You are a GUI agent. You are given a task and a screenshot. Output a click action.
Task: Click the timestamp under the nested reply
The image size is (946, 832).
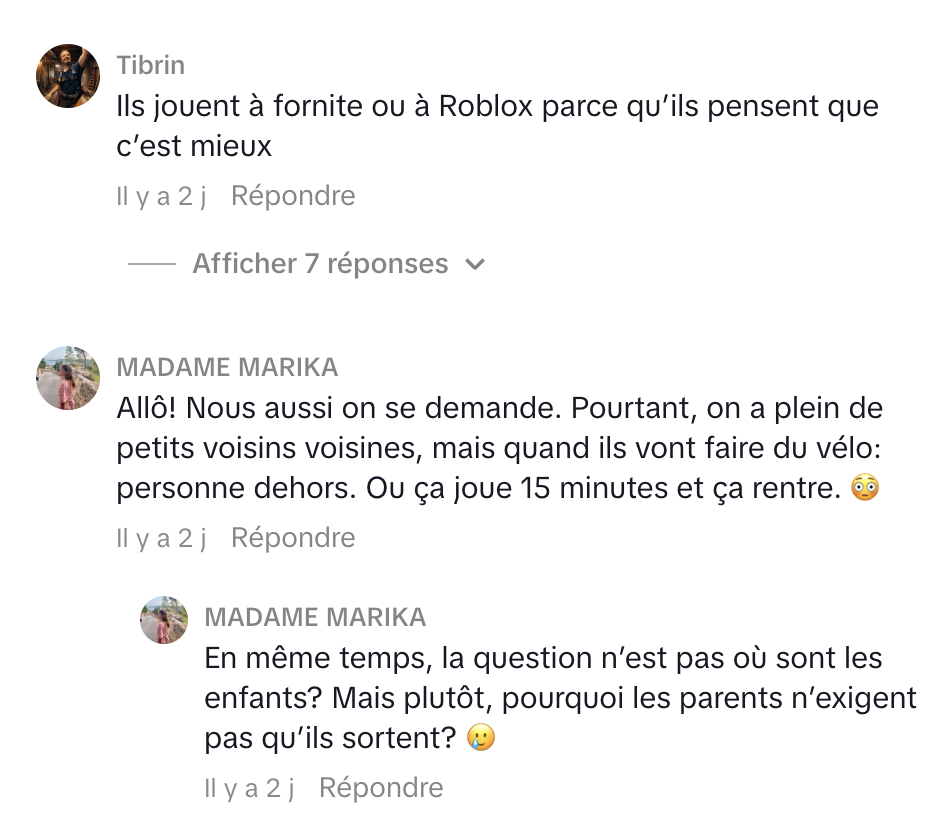click(x=249, y=788)
